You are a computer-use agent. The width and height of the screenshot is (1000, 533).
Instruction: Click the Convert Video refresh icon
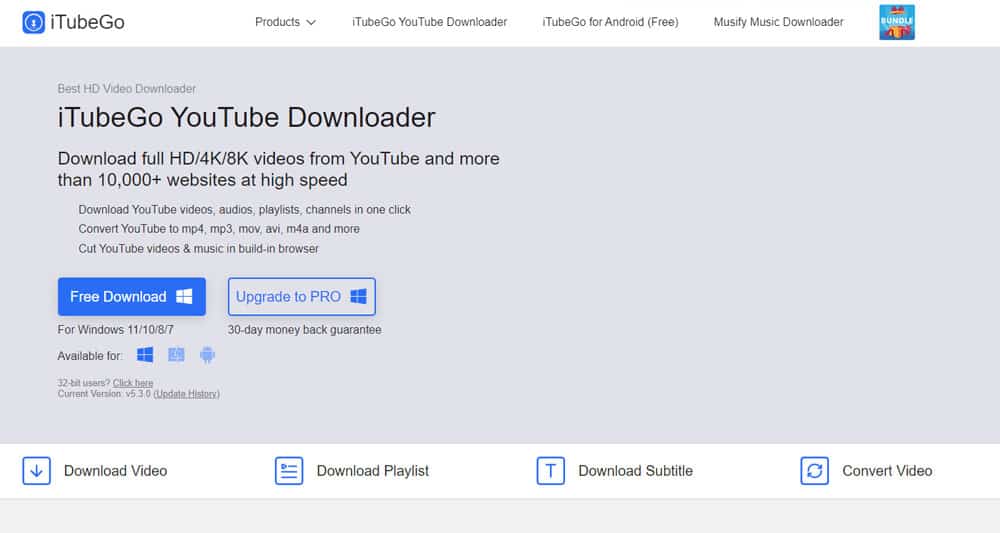[814, 471]
